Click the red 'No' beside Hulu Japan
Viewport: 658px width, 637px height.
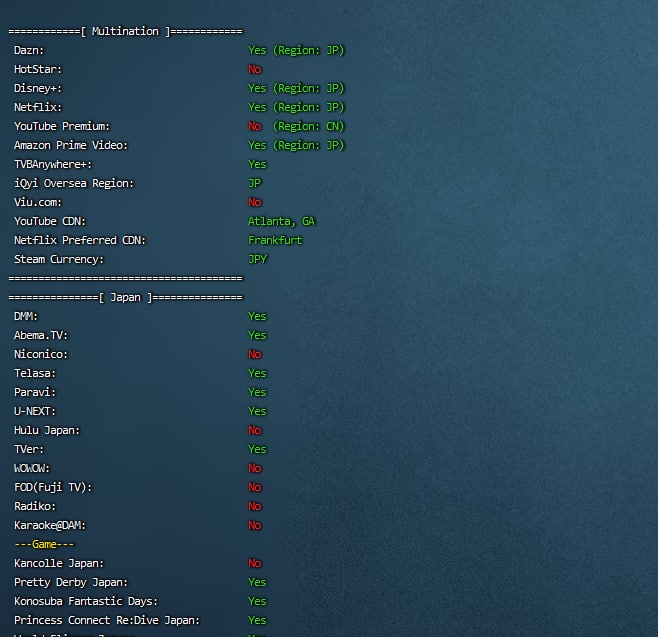point(255,431)
